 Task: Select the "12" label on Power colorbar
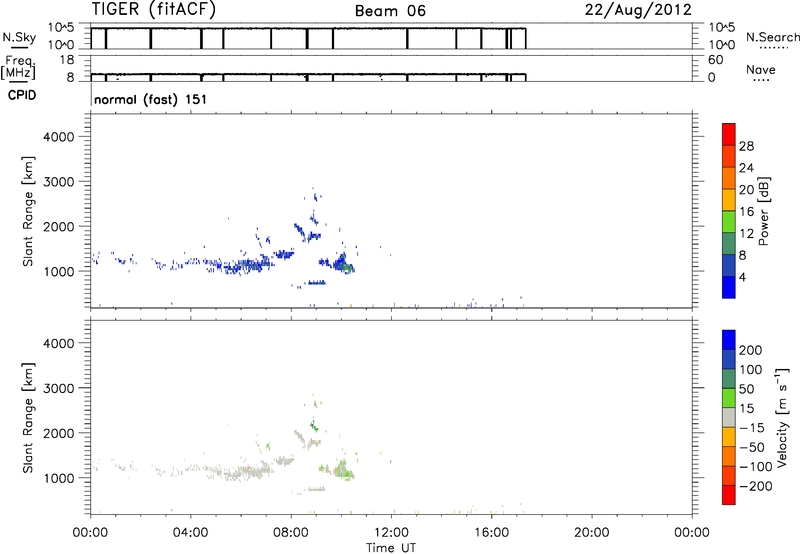tap(746, 234)
